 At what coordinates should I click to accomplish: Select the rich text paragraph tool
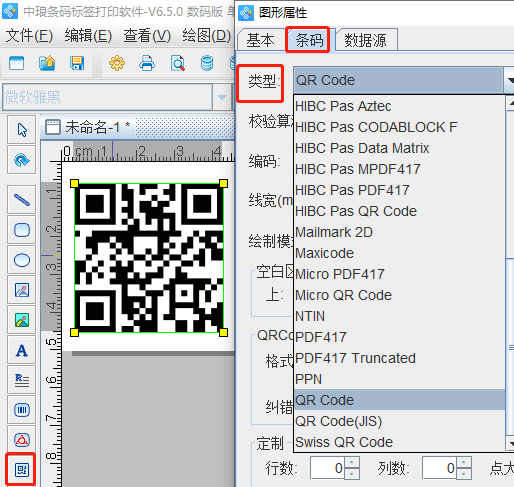(22, 380)
